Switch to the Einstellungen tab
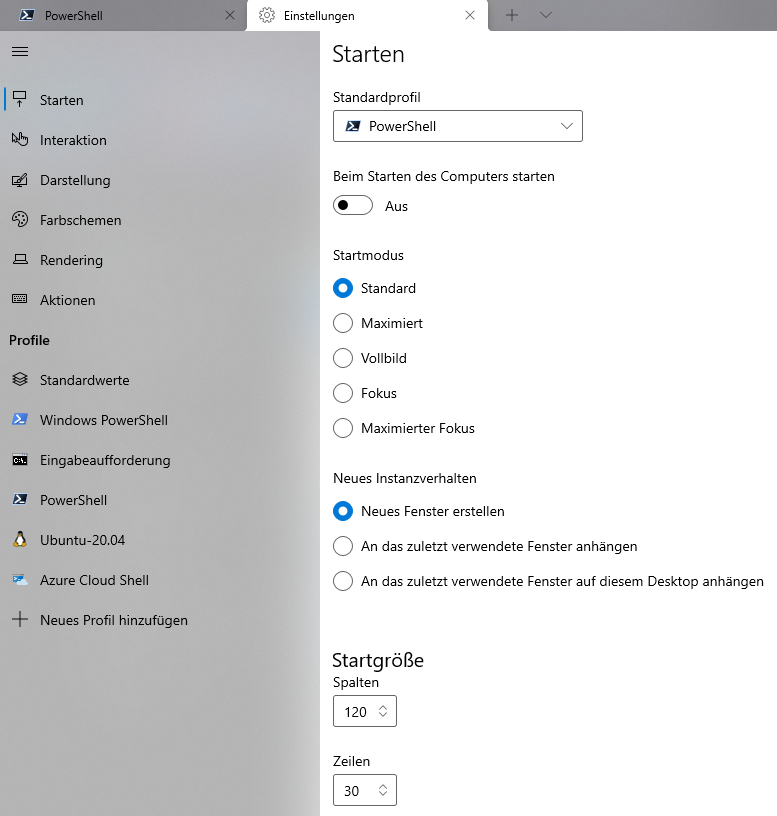This screenshot has height=816, width=777. coord(367,16)
